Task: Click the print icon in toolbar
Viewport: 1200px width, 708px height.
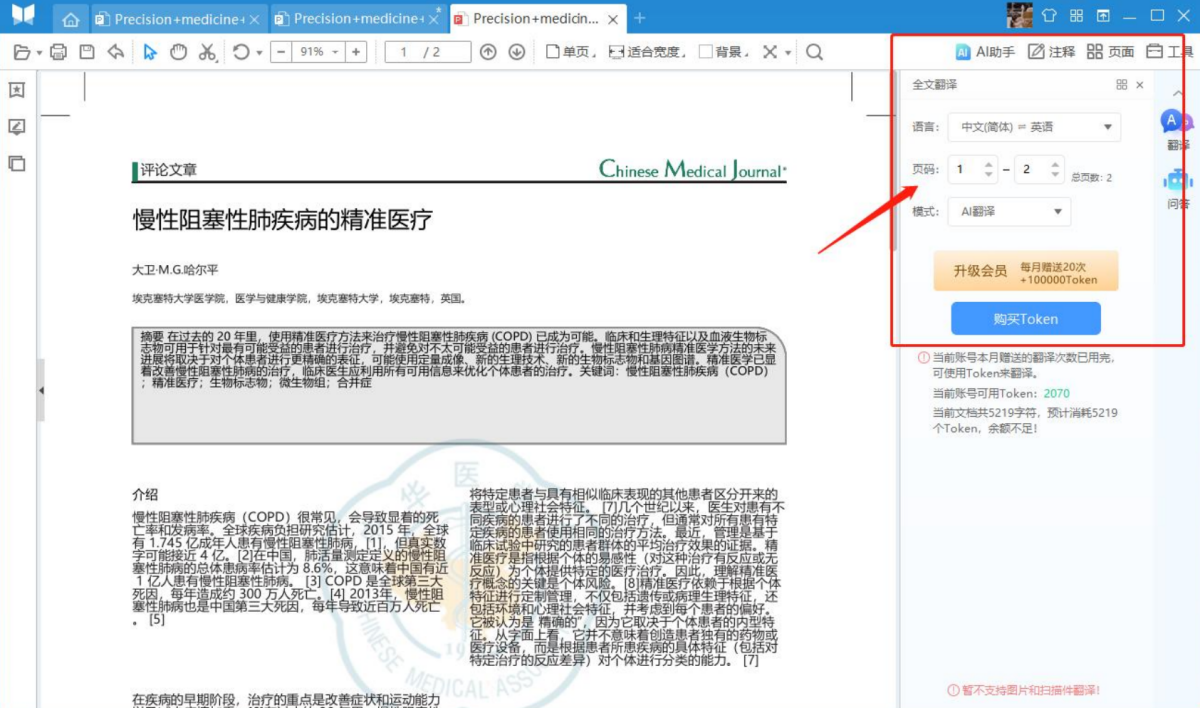Action: 58,52
